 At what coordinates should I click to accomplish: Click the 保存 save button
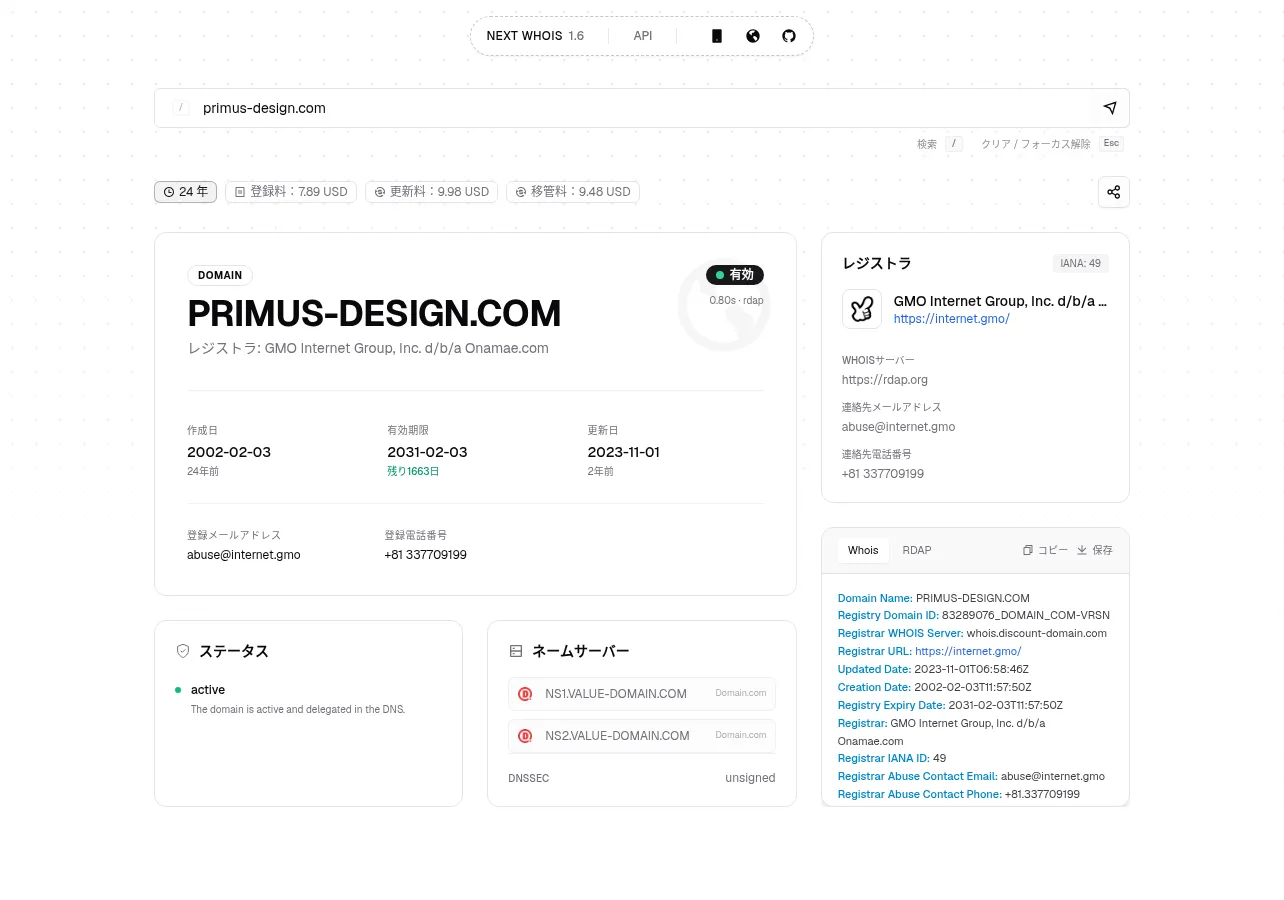point(1095,550)
